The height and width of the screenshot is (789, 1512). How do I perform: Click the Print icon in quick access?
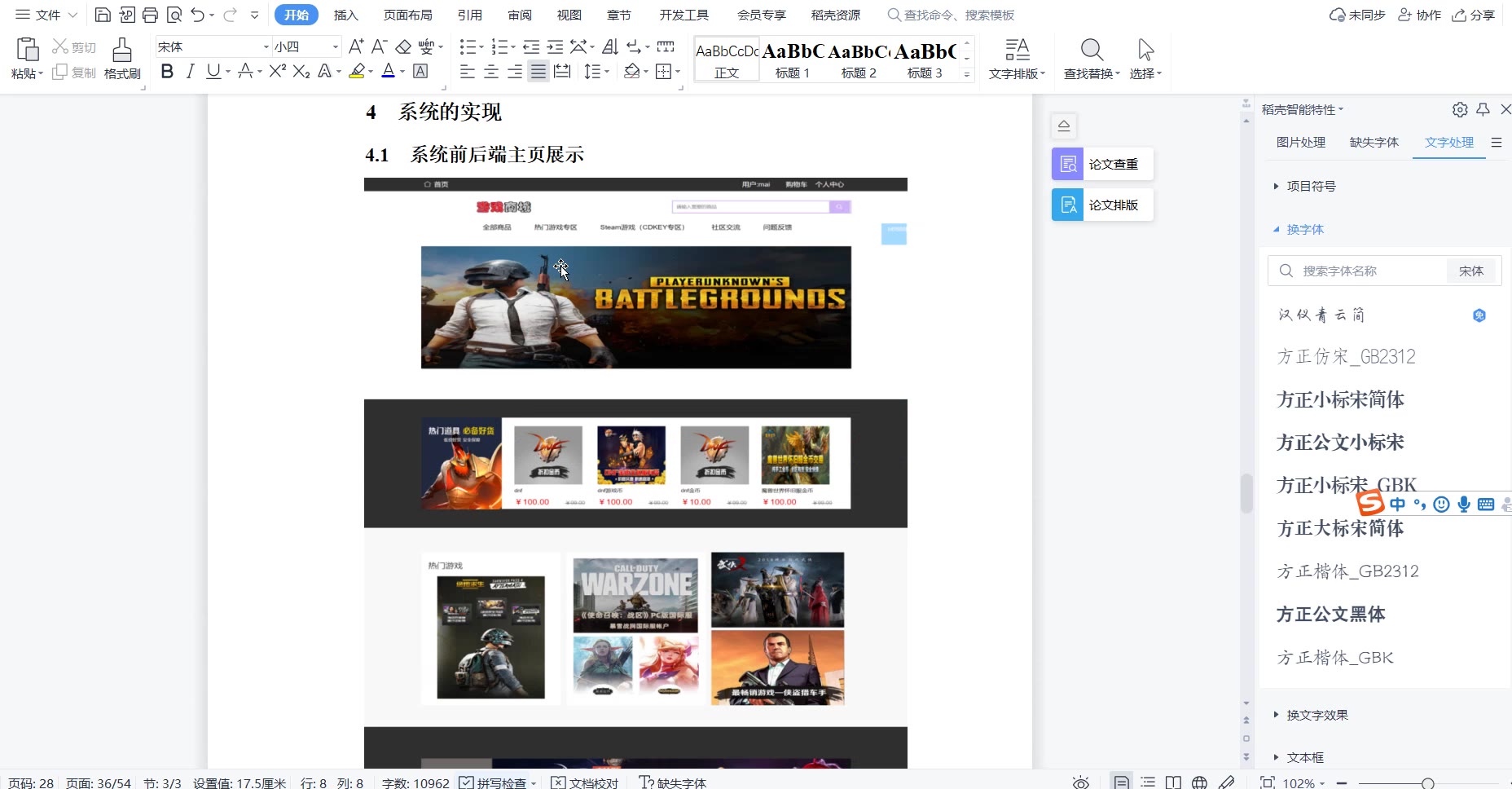[x=150, y=15]
